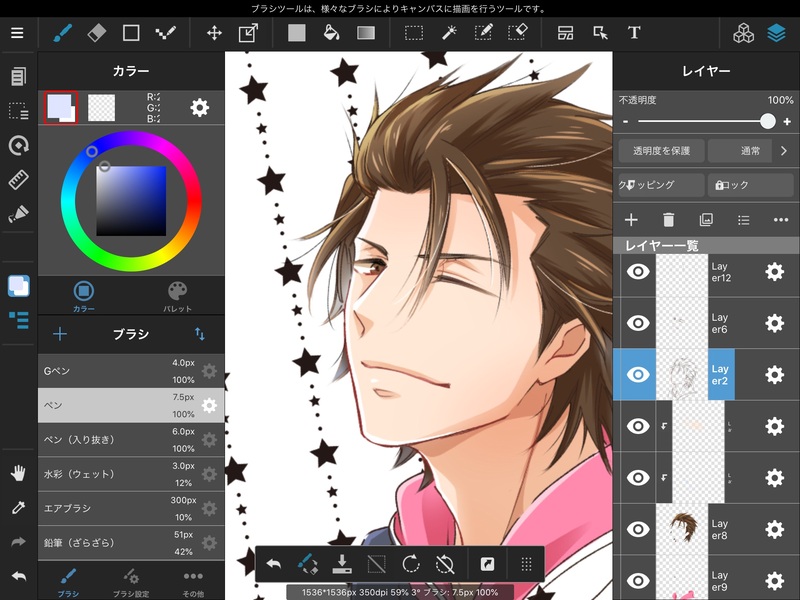Screen dimensions: 800x600
Task: Open ペン brush settings gear
Action: click(209, 406)
